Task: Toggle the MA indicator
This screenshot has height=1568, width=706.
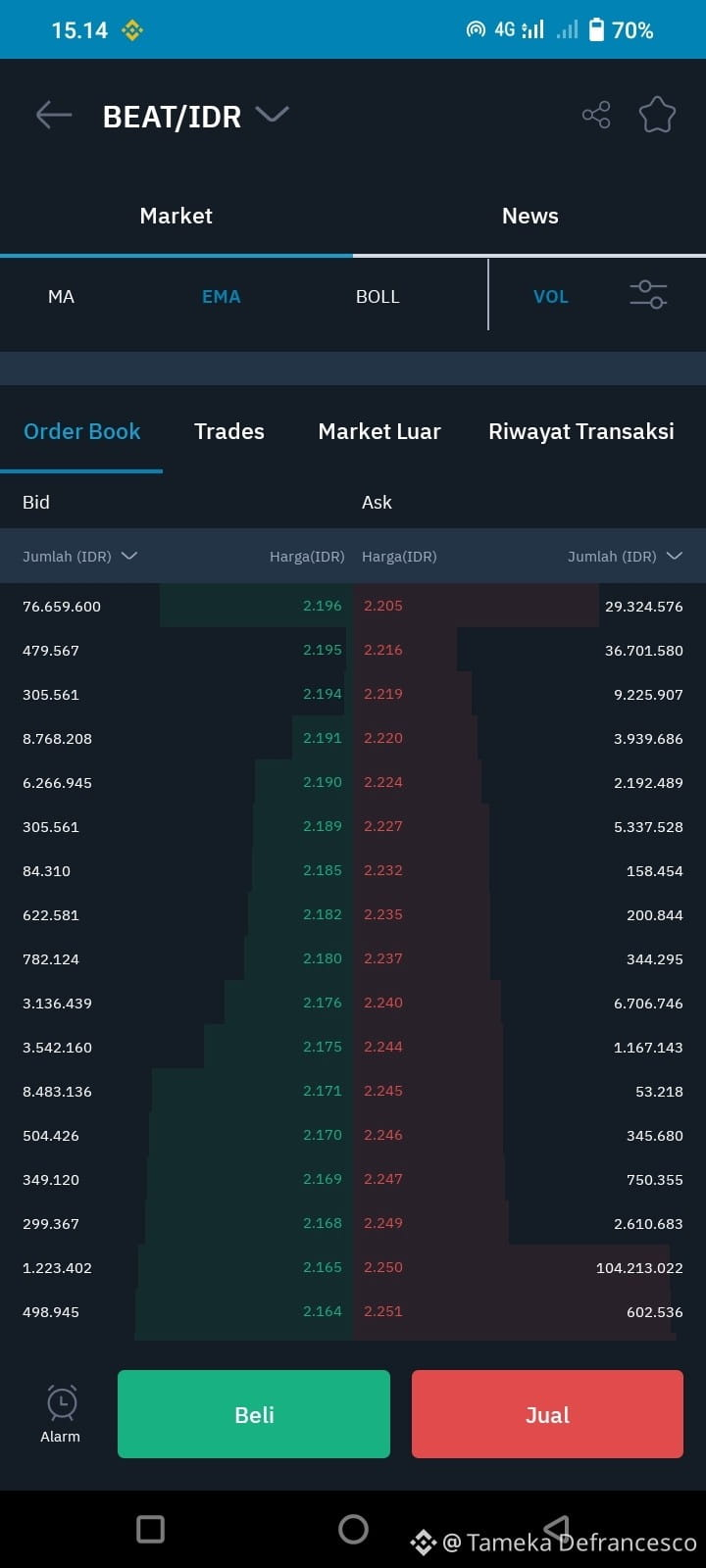Action: click(61, 297)
